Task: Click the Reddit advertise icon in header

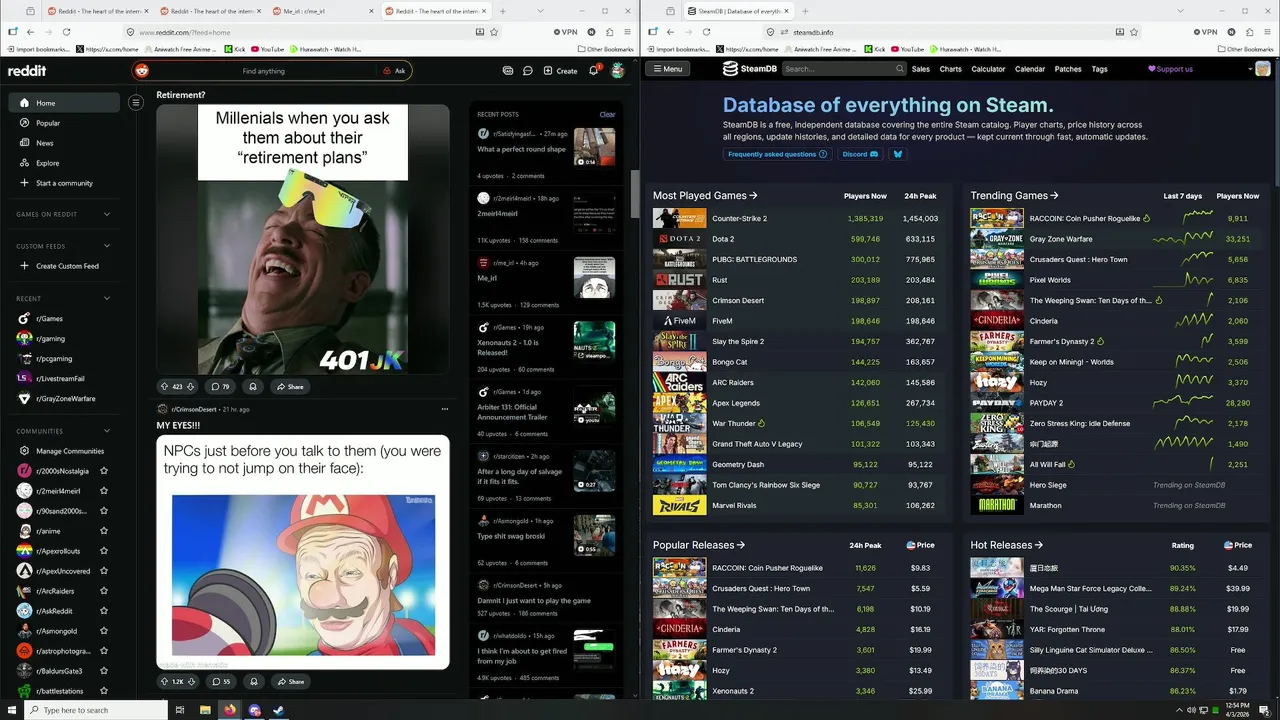Action: tap(508, 71)
